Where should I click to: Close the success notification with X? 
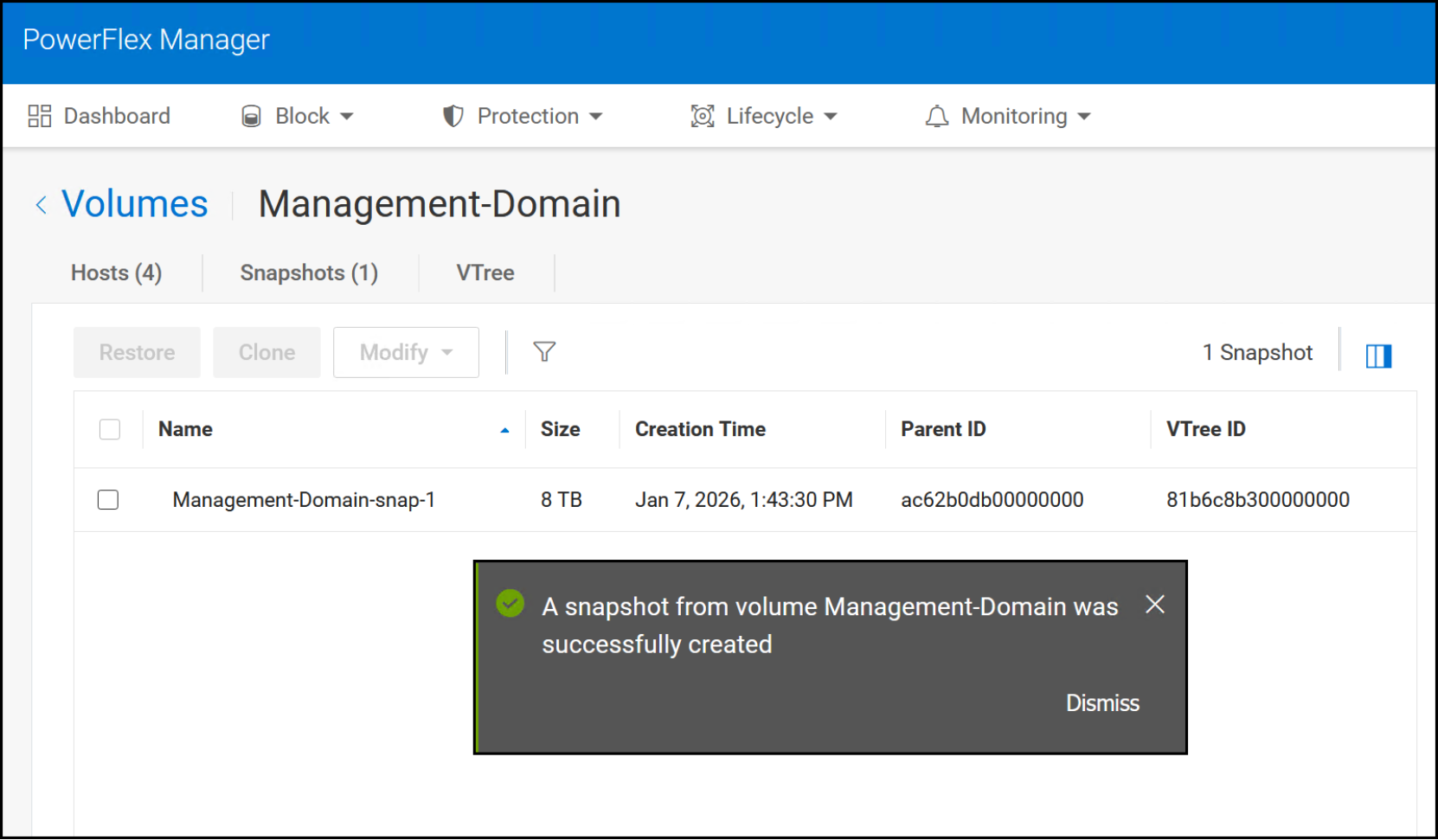pos(1154,604)
